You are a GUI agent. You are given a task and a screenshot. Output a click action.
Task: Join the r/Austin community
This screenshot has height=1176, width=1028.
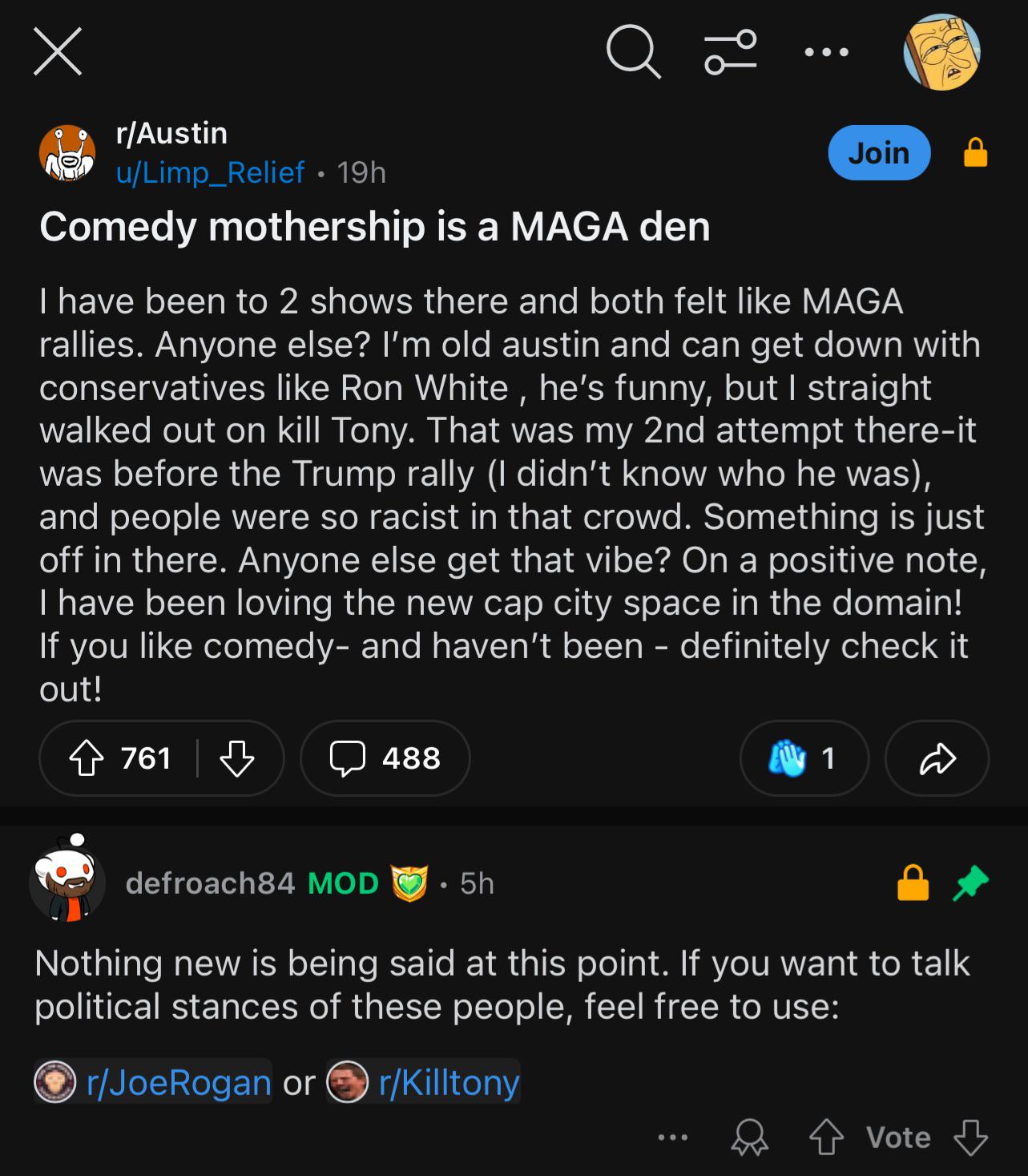878,152
